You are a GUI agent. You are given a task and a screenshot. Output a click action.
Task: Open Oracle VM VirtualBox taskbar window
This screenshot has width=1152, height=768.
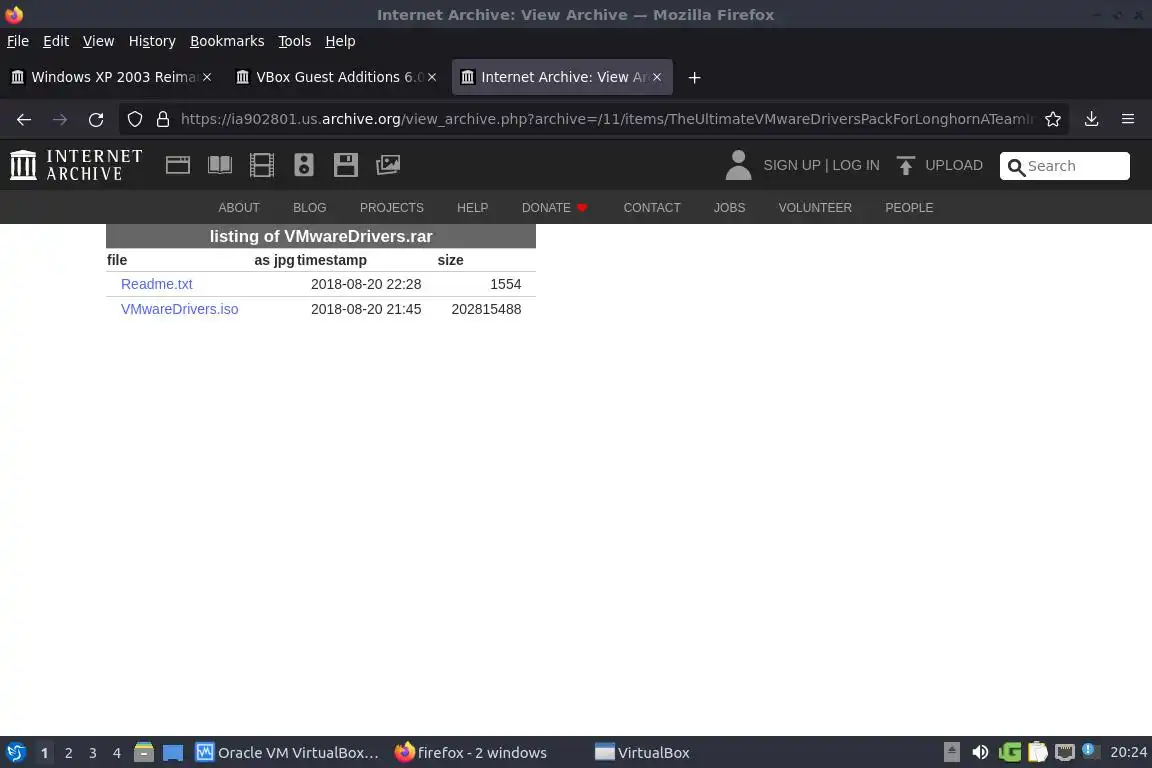point(287,753)
